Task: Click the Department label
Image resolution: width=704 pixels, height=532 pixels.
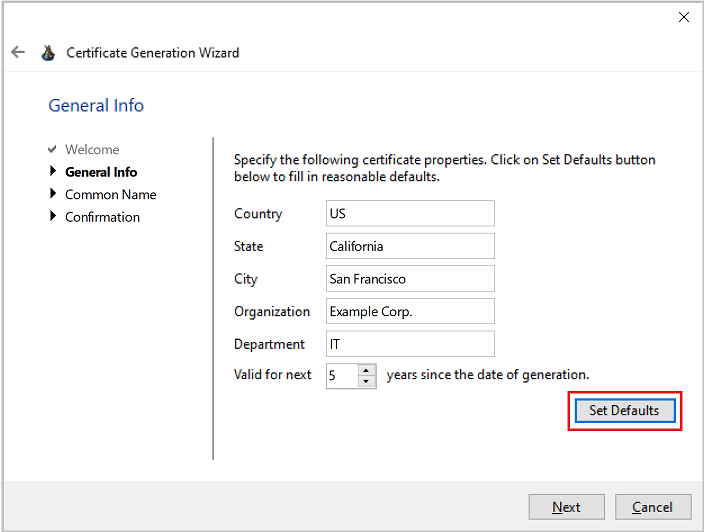Action: (x=269, y=344)
